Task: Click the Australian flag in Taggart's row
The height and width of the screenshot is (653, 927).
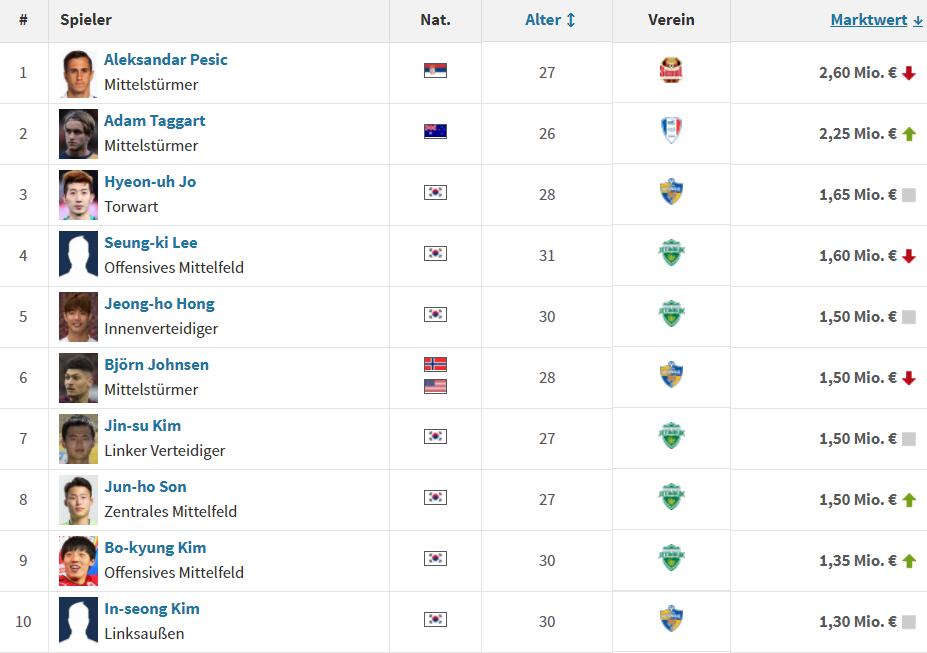Action: click(435, 132)
